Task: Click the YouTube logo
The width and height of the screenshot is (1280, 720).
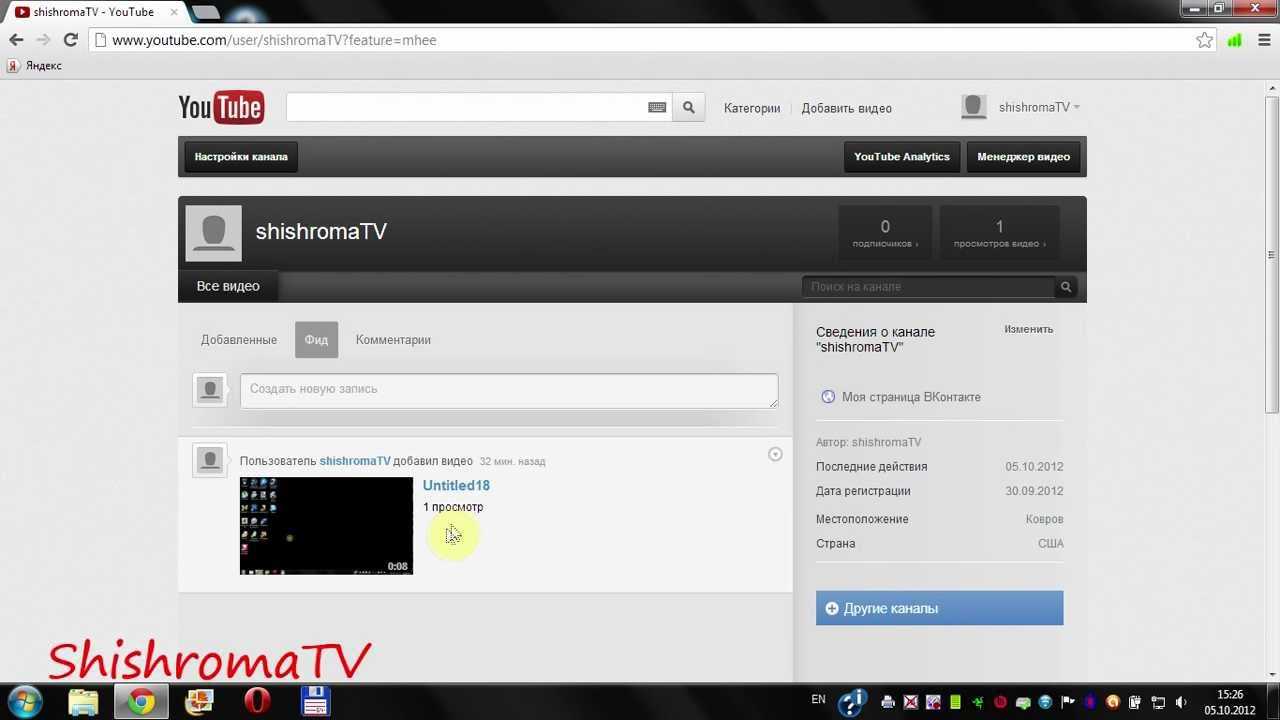Action: (221, 107)
